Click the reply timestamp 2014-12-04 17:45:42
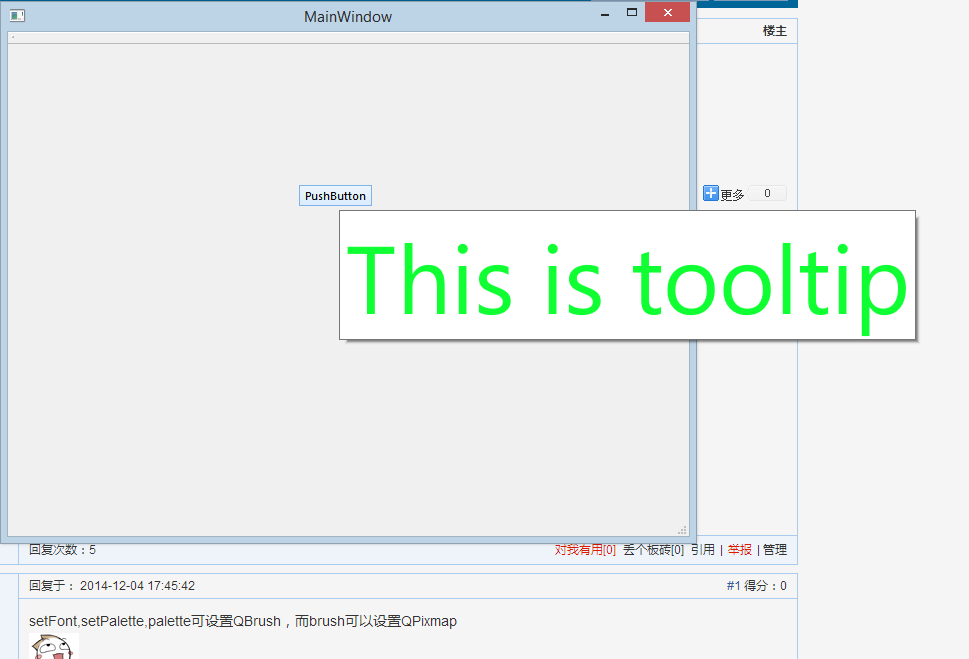The width and height of the screenshot is (969, 659). [x=137, y=585]
